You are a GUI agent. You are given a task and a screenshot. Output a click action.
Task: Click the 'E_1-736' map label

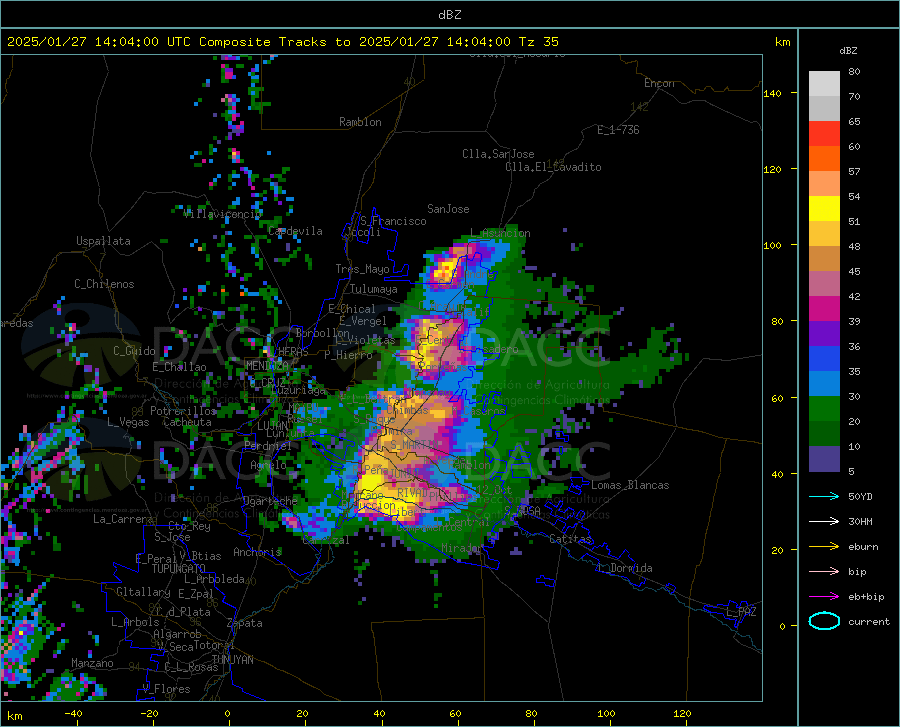pos(618,130)
